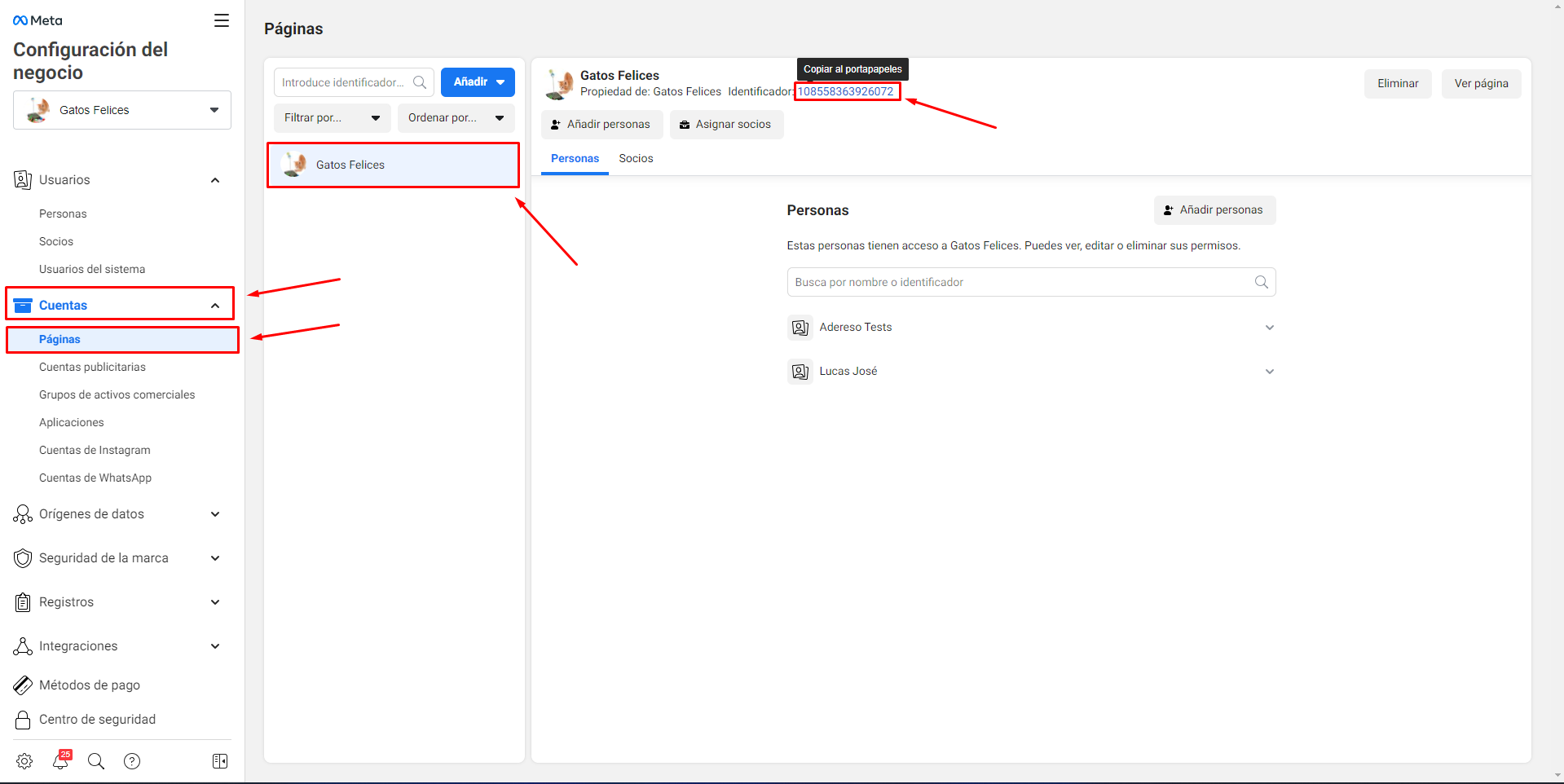Image resolution: width=1564 pixels, height=784 pixels.
Task: Open Cuentas publicitarias
Action: (92, 367)
